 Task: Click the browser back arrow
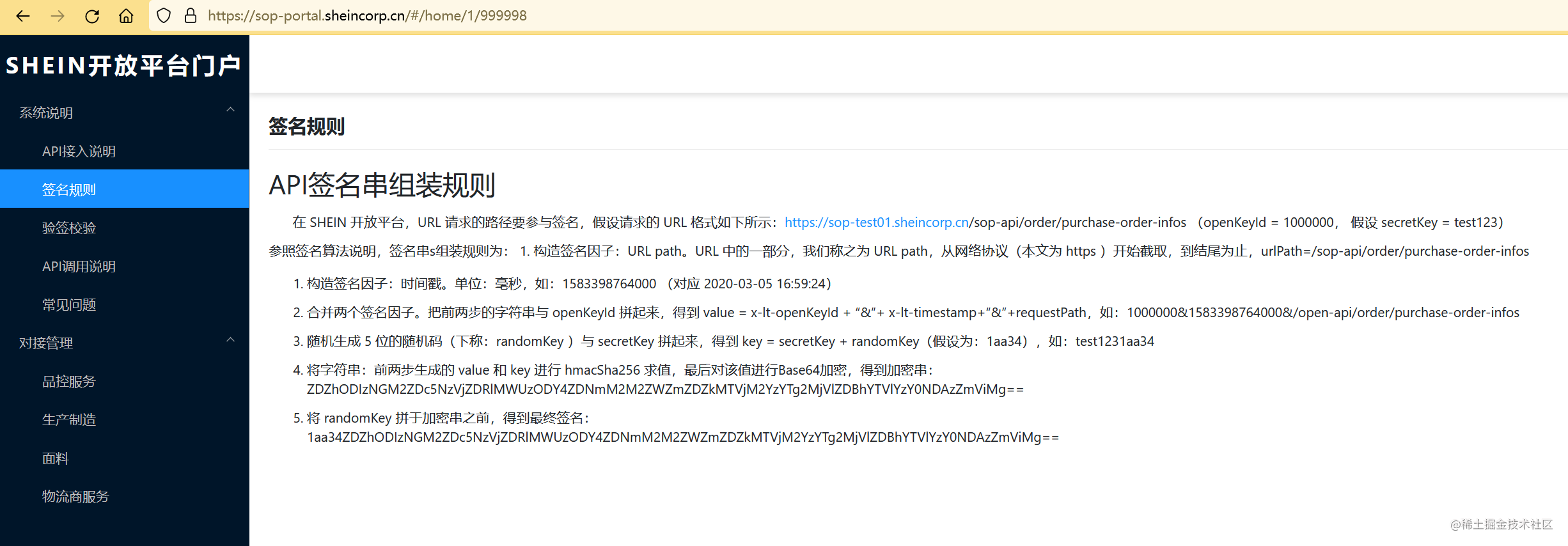tap(23, 16)
